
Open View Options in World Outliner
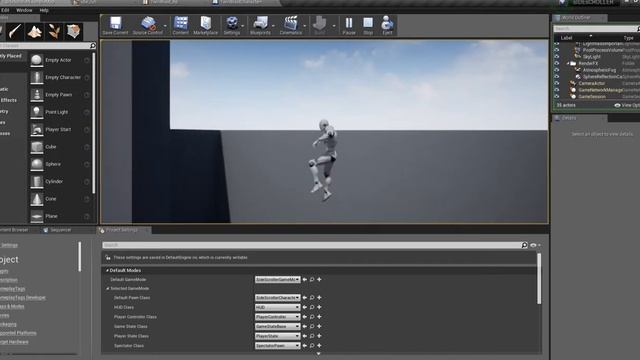click(627, 105)
